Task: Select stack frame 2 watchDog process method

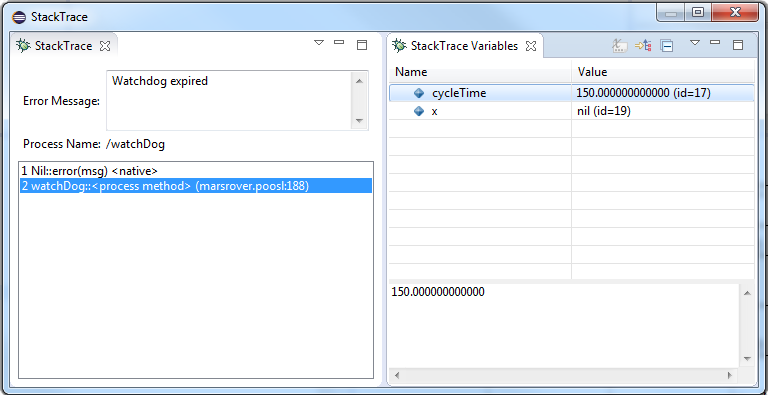Action: (195, 186)
